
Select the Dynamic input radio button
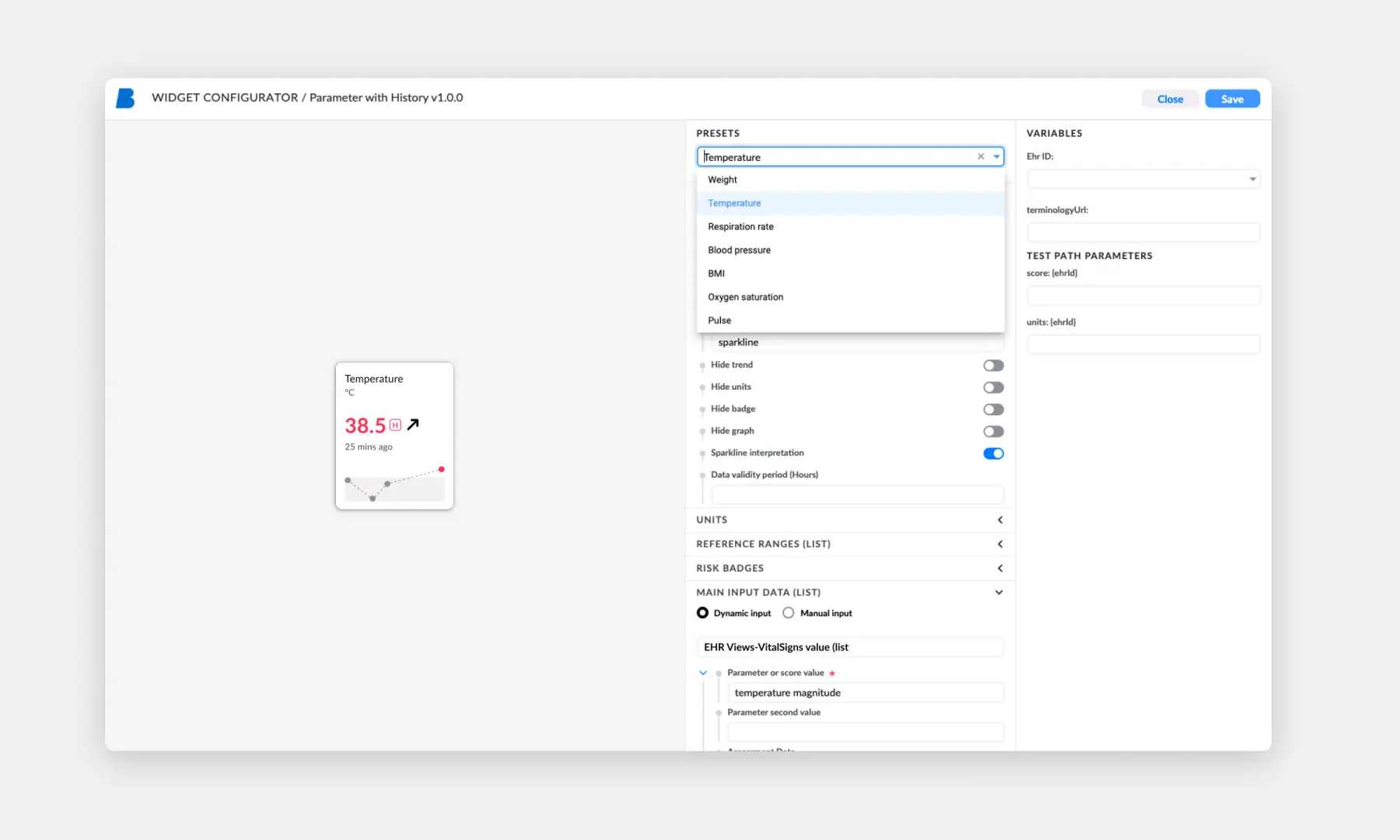pyautogui.click(x=702, y=613)
